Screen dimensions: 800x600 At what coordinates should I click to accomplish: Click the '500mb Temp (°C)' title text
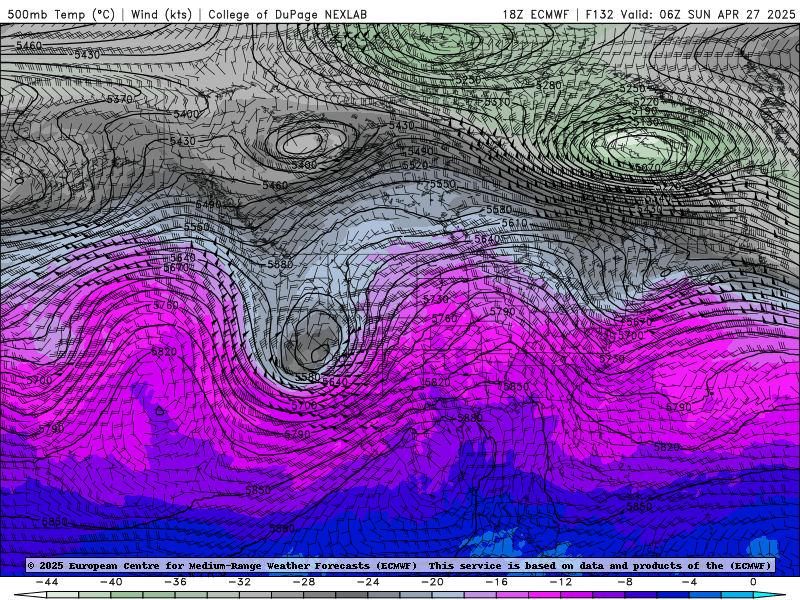[x=61, y=14]
